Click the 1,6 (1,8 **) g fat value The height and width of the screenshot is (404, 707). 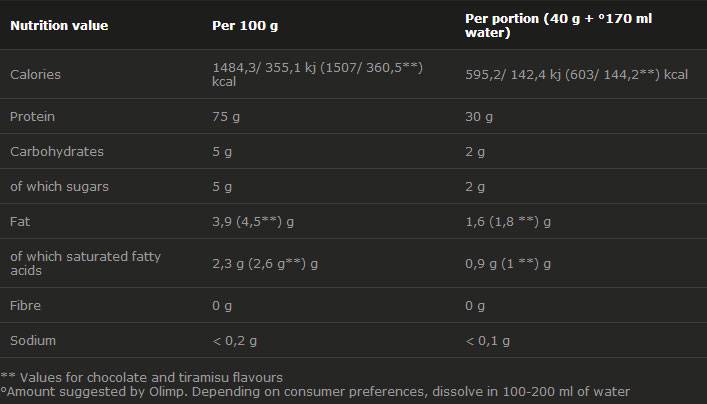508,222
